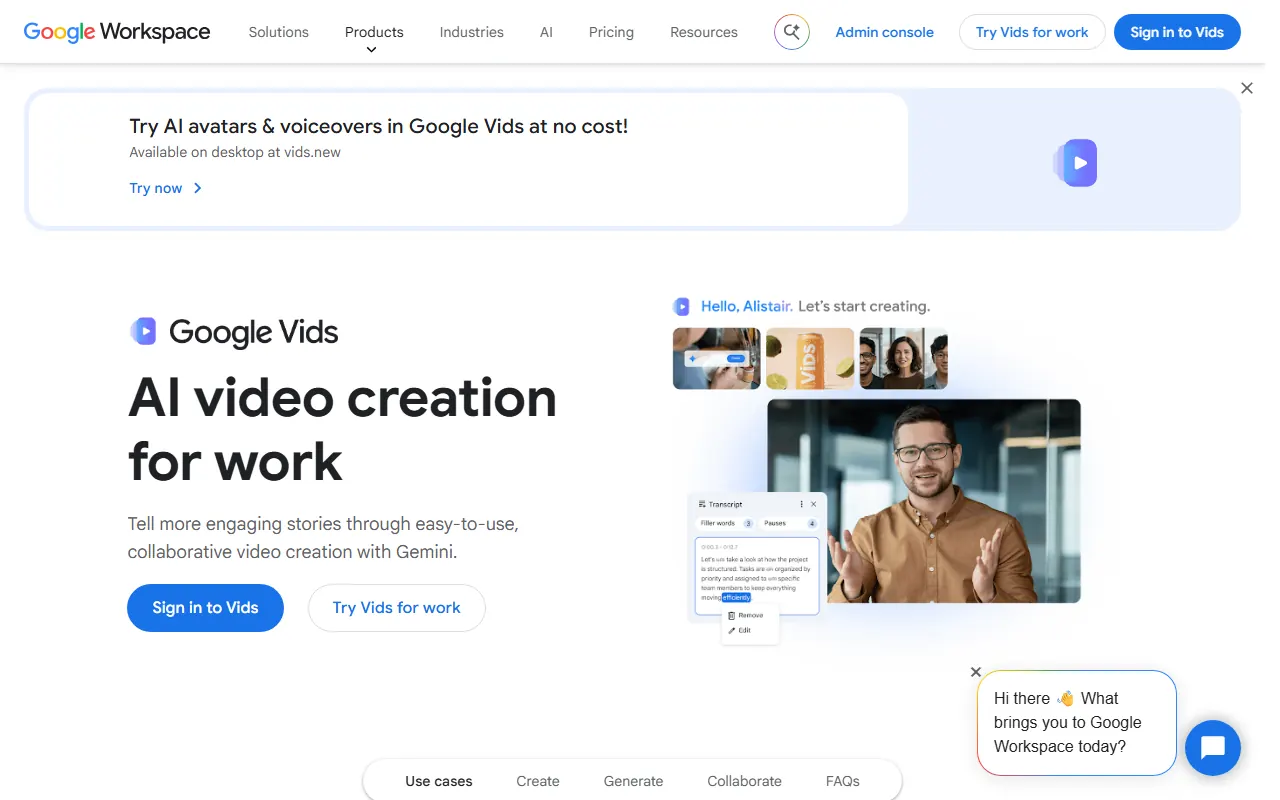The height and width of the screenshot is (800, 1280).
Task: Click Edit in the transcript popup
Action: pos(740,630)
